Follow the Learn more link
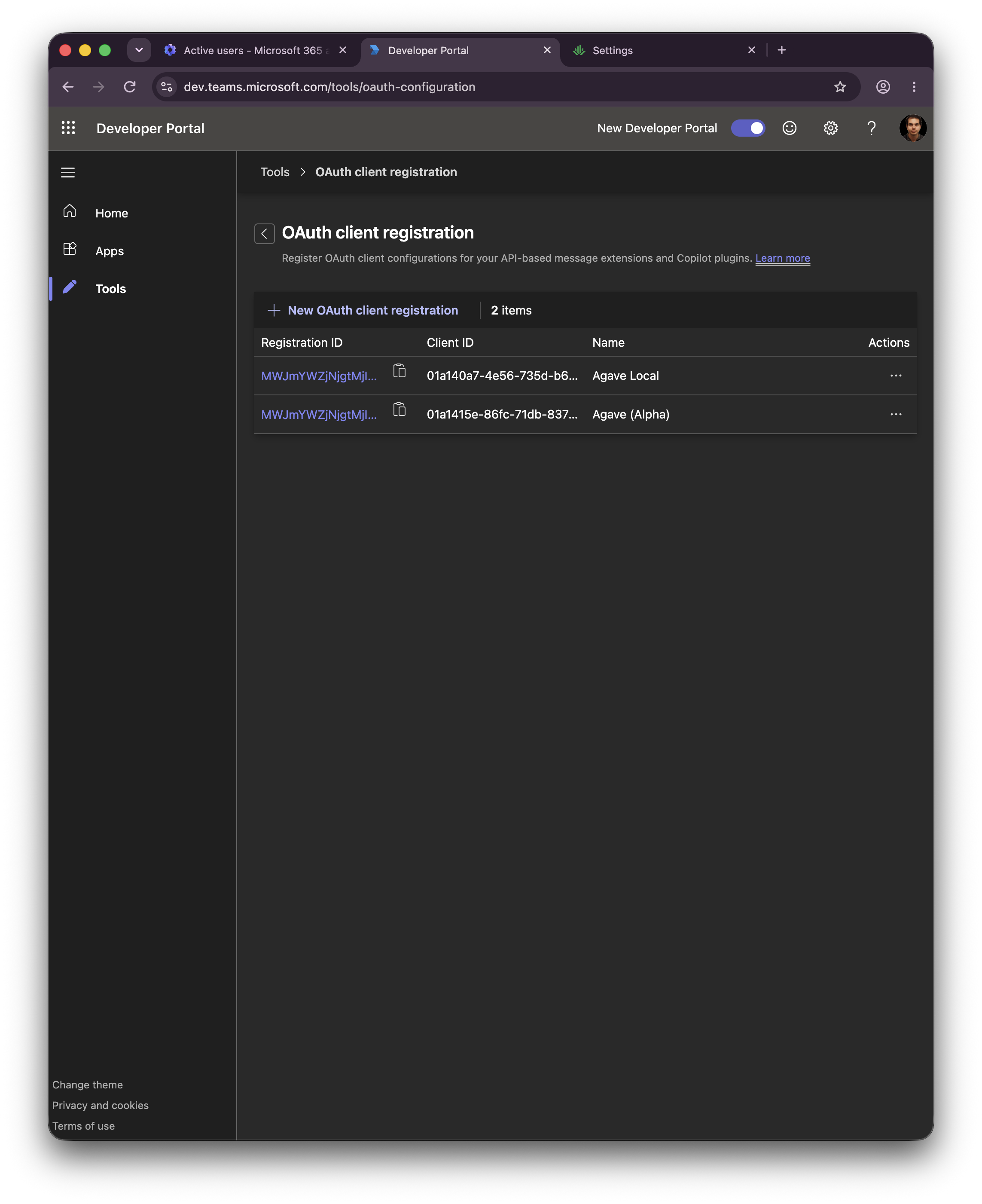The height and width of the screenshot is (1204, 982). (782, 258)
